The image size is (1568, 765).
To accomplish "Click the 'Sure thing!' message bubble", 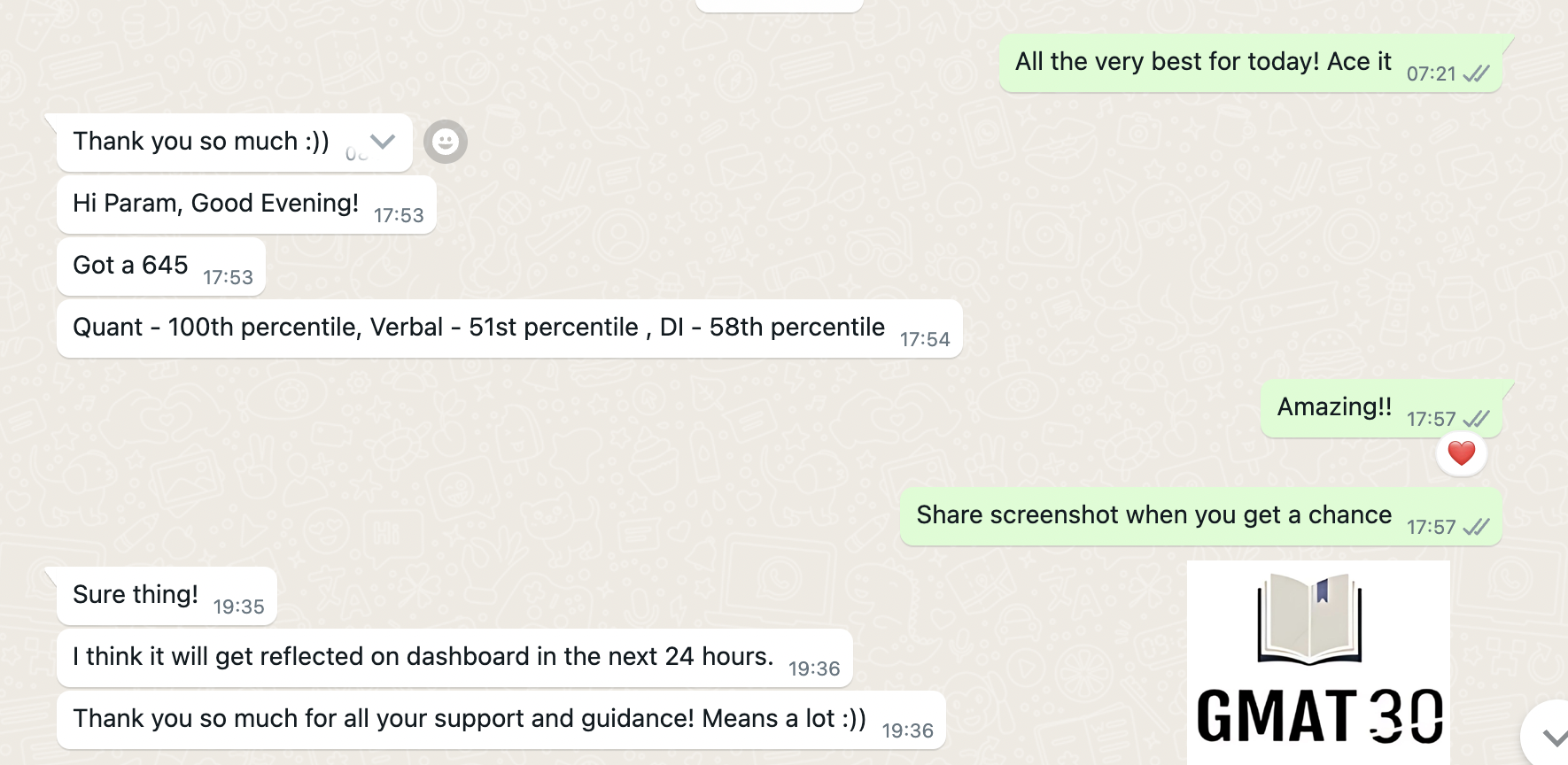I will click(136, 595).
